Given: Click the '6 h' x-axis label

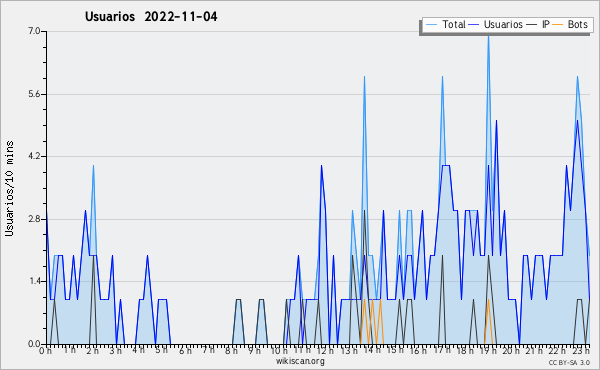Looking at the screenshot, I should (185, 350).
